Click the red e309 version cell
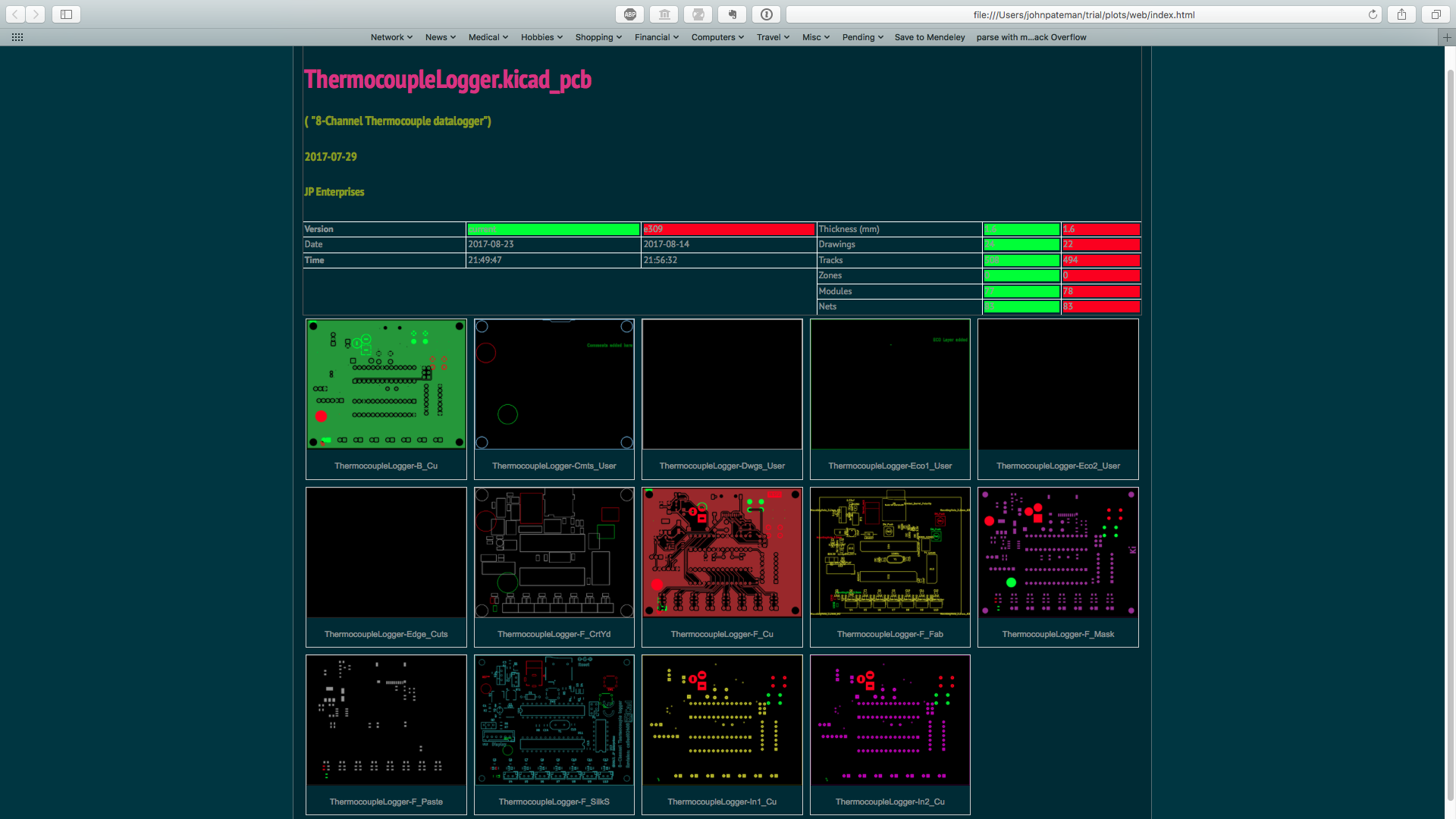The height and width of the screenshot is (819, 1456). point(729,229)
